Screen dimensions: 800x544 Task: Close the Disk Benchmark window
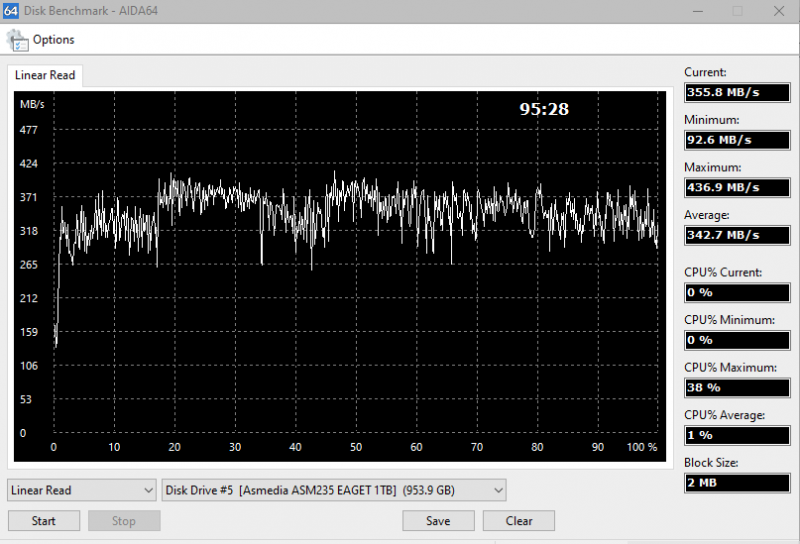[779, 11]
